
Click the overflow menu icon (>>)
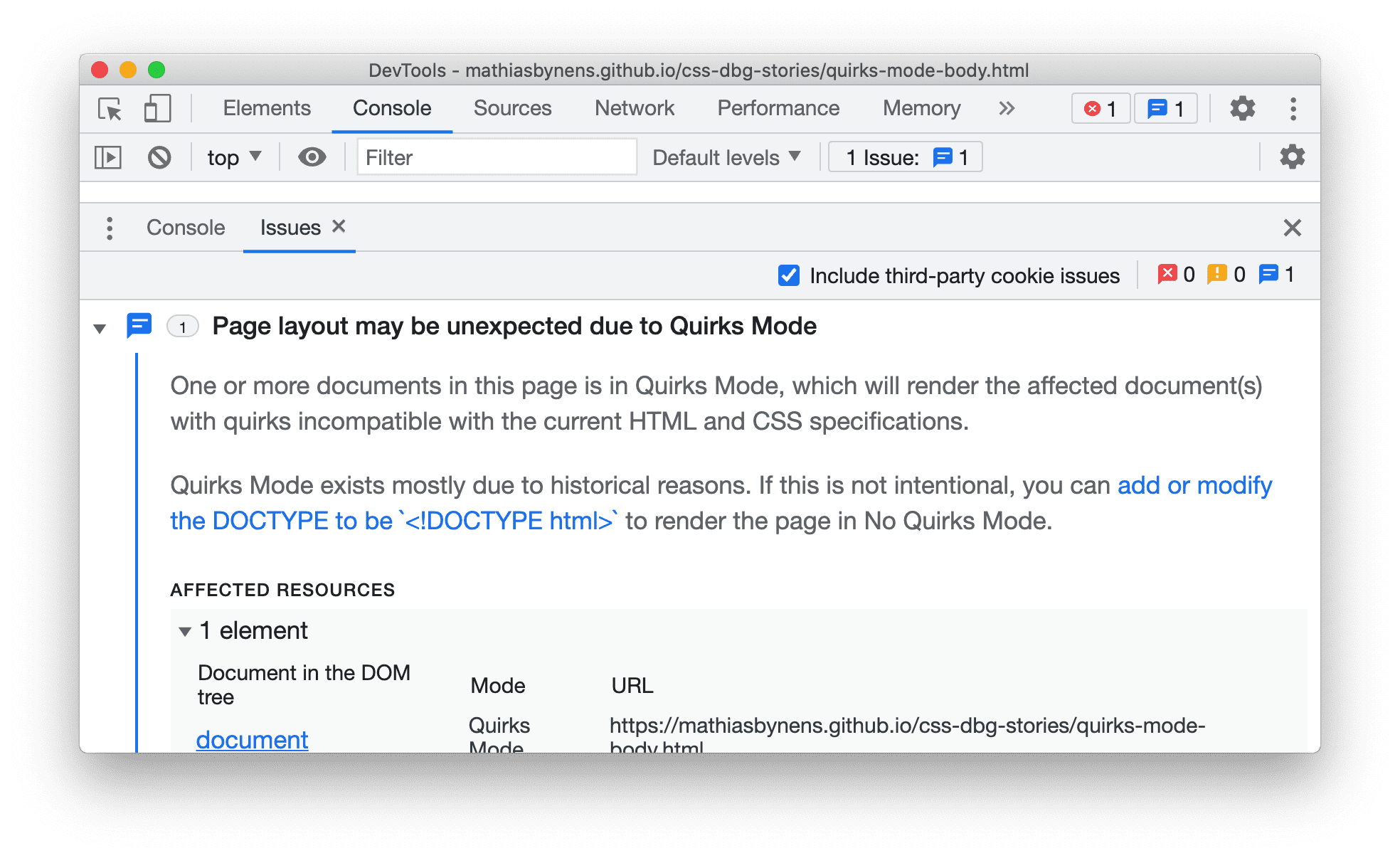[1006, 109]
